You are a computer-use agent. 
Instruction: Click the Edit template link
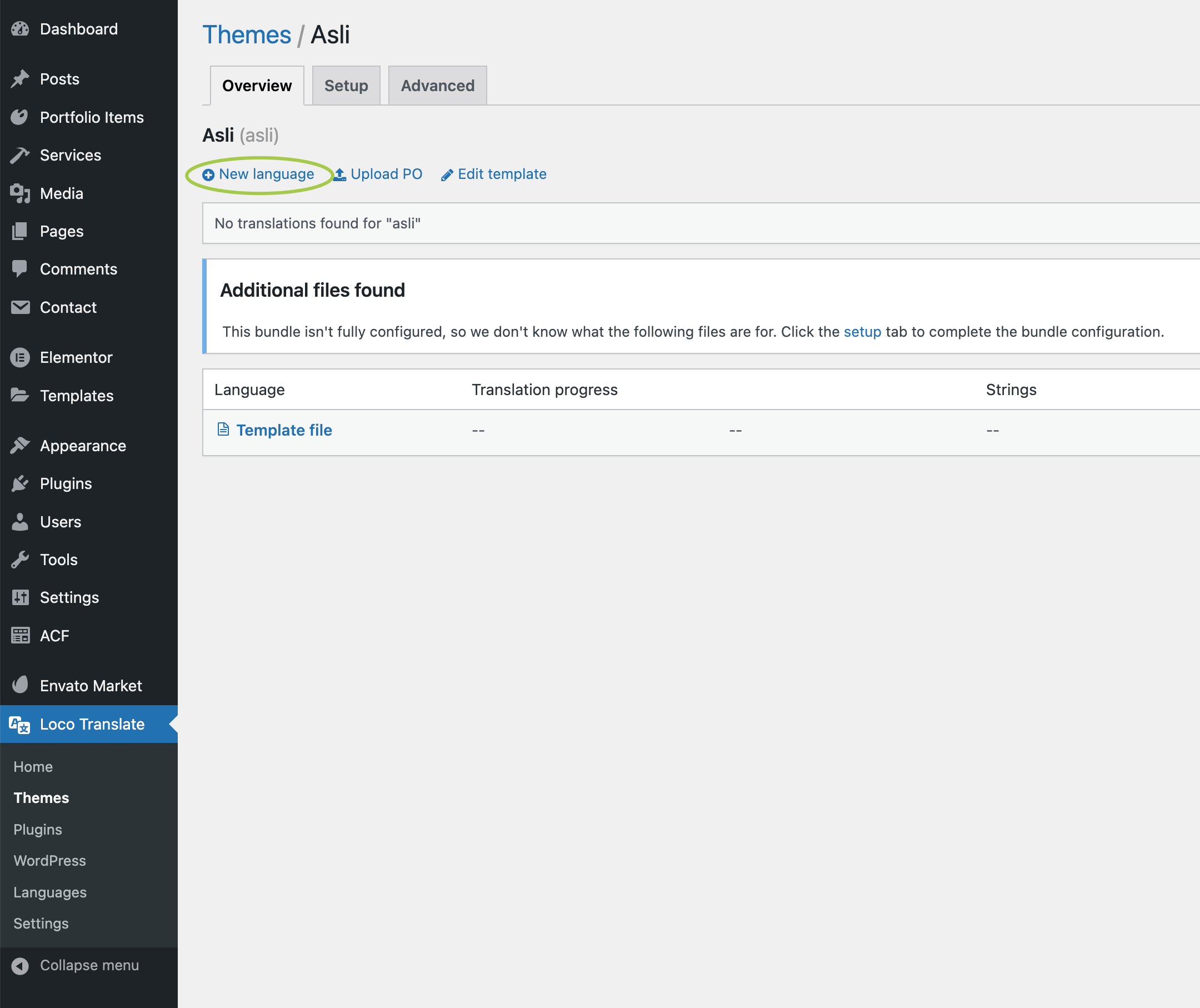pyautogui.click(x=501, y=174)
